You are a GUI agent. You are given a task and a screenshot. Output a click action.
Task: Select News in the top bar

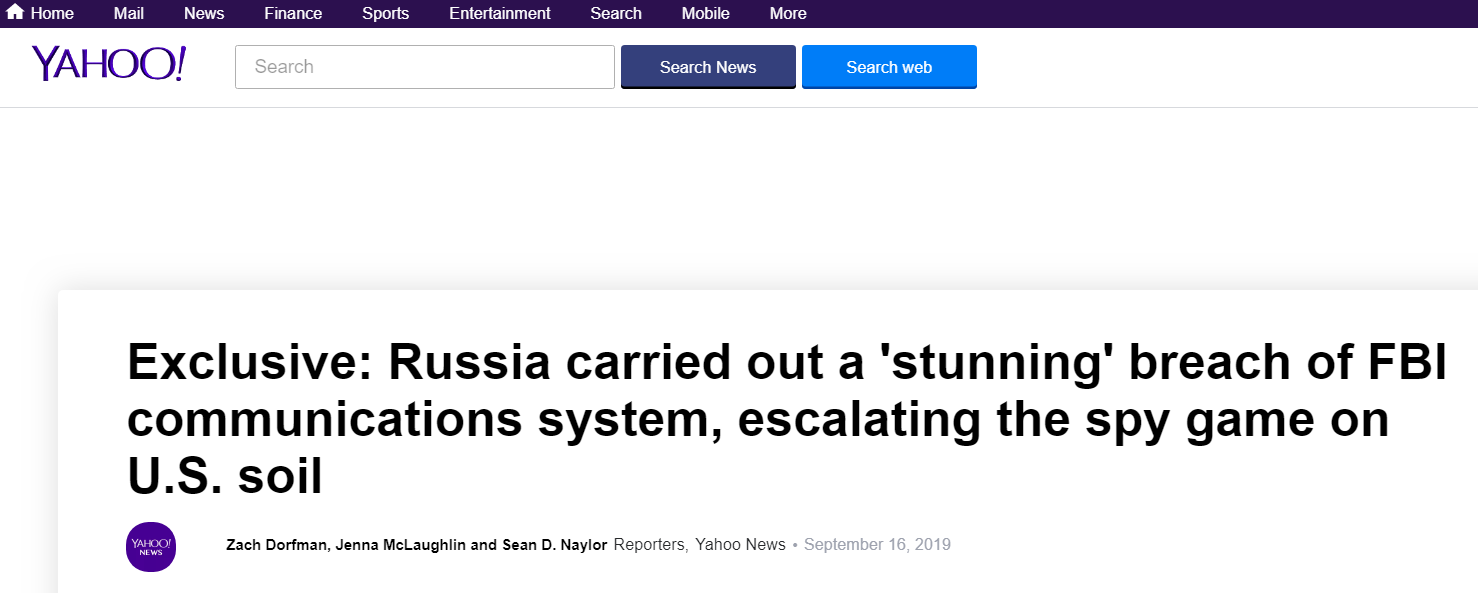point(203,13)
